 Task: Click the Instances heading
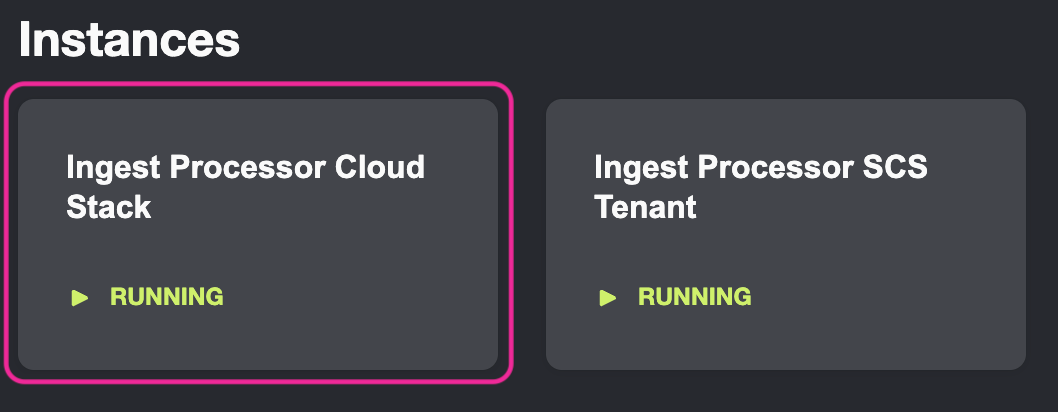click(129, 40)
